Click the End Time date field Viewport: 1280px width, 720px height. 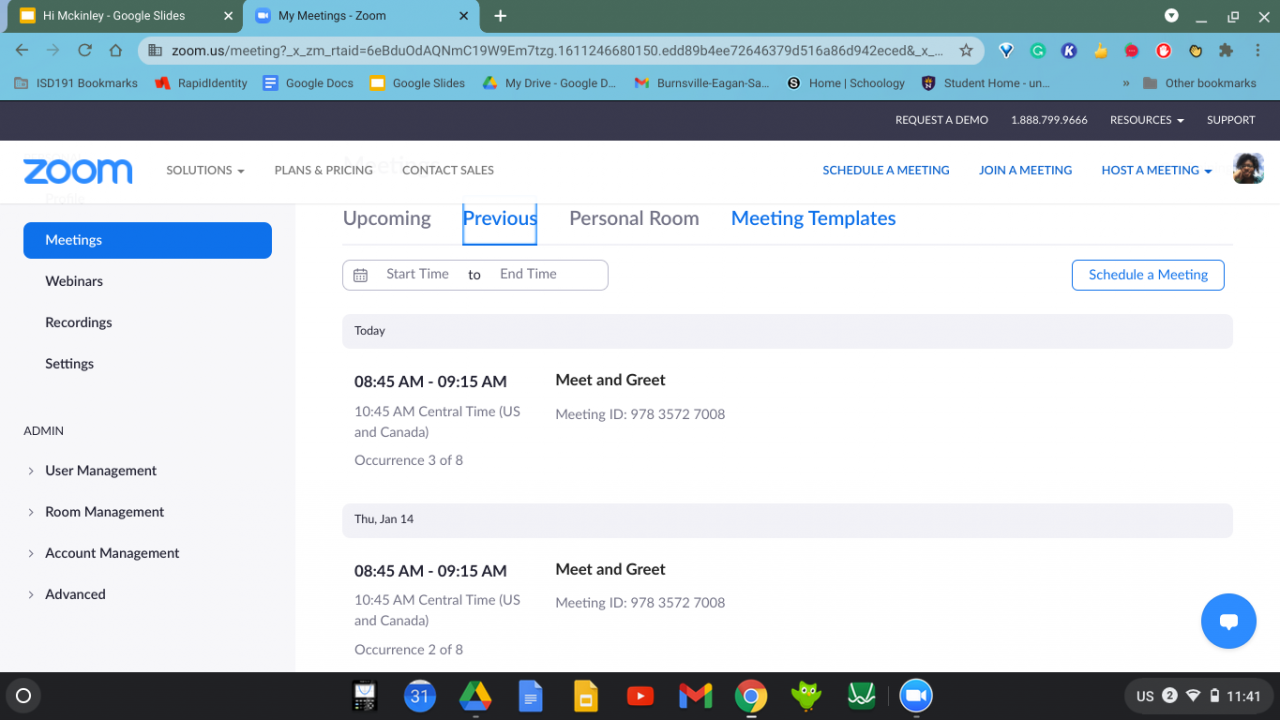tap(528, 274)
